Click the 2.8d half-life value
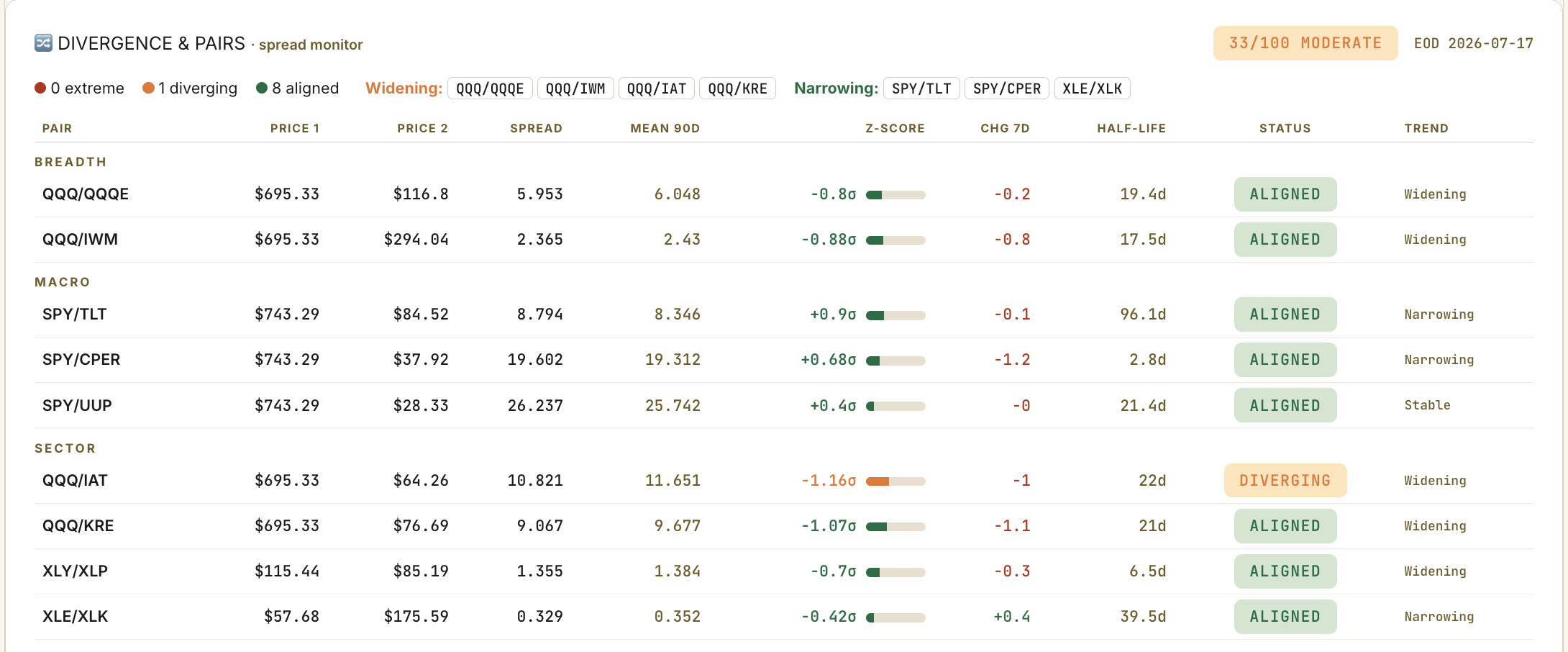 coord(1148,360)
